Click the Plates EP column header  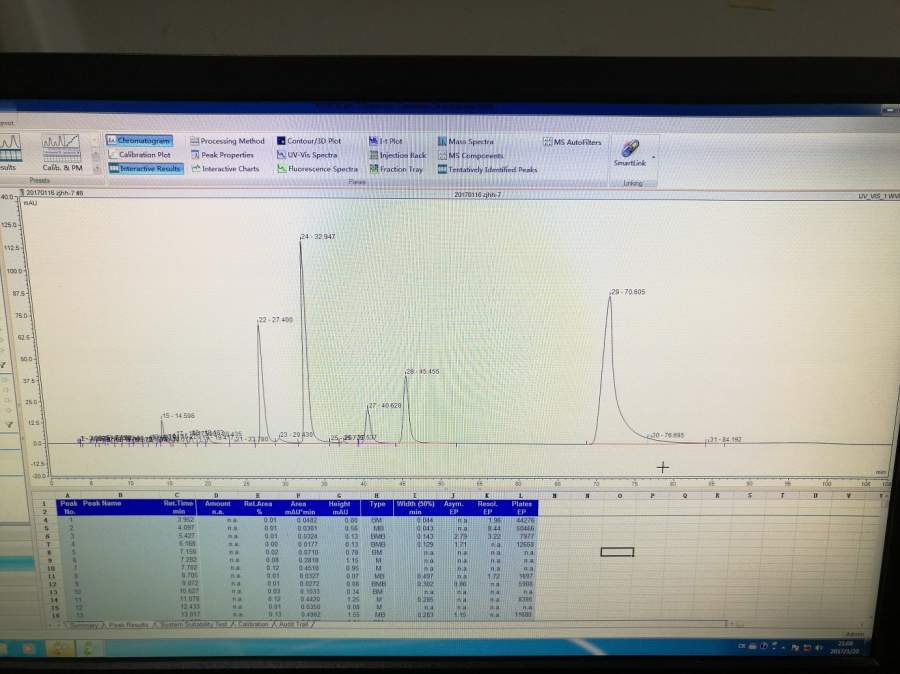click(x=521, y=508)
